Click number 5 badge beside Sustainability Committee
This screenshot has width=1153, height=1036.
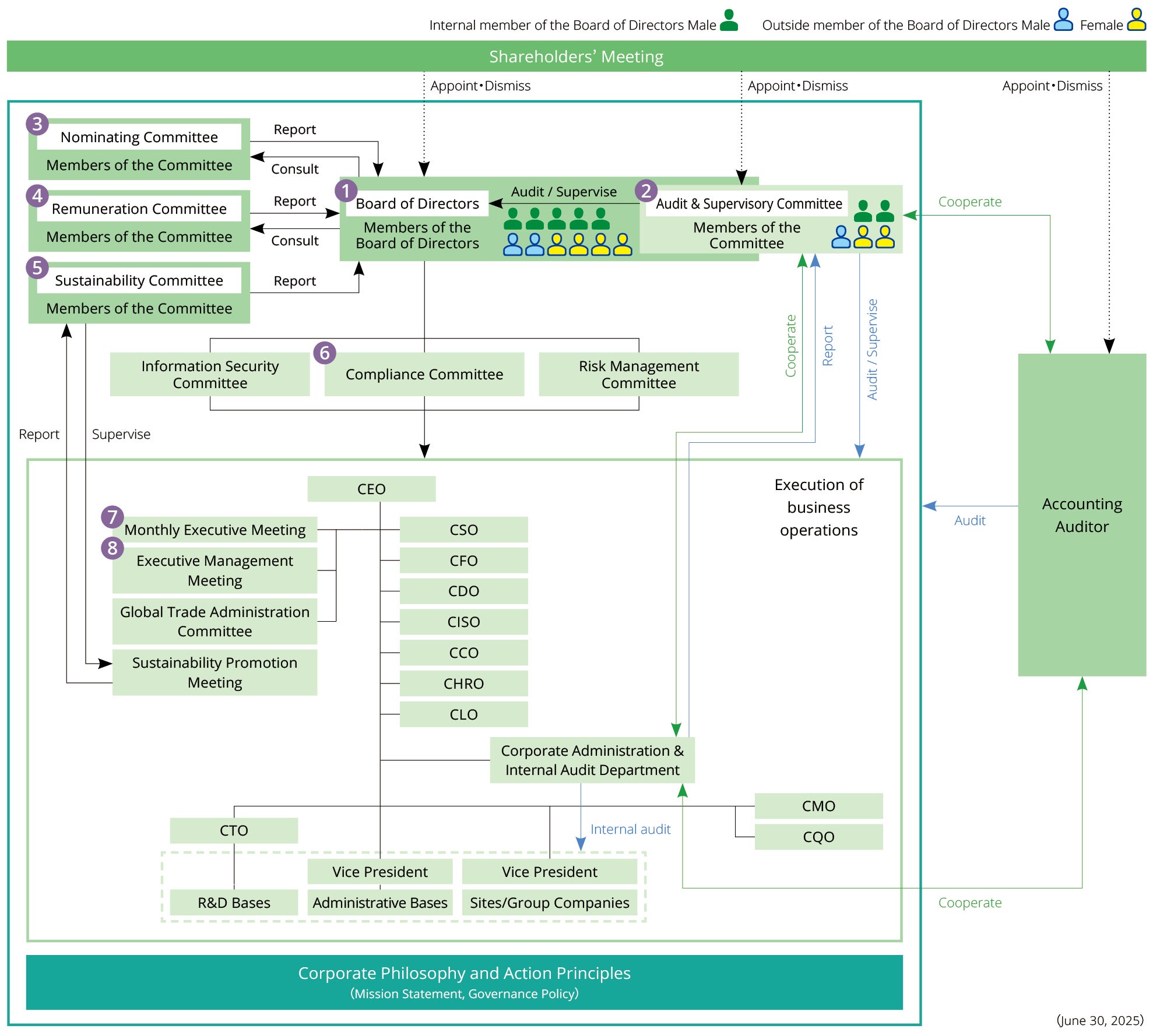pos(37,267)
